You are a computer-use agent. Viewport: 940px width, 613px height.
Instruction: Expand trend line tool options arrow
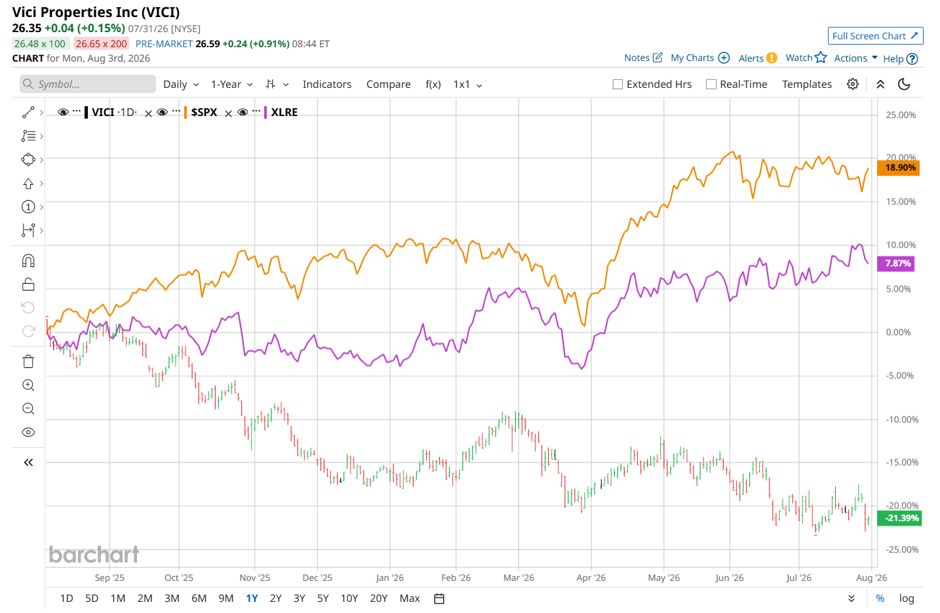pos(41,113)
